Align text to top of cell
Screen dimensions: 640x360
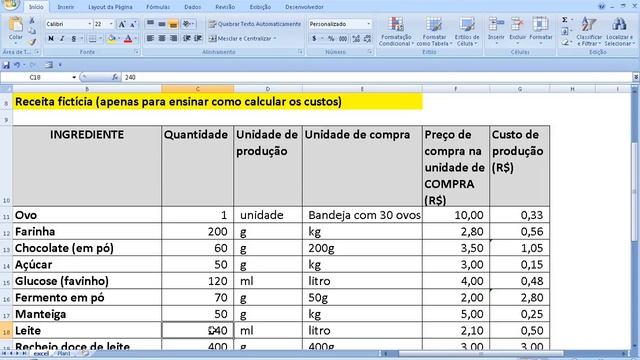point(151,24)
